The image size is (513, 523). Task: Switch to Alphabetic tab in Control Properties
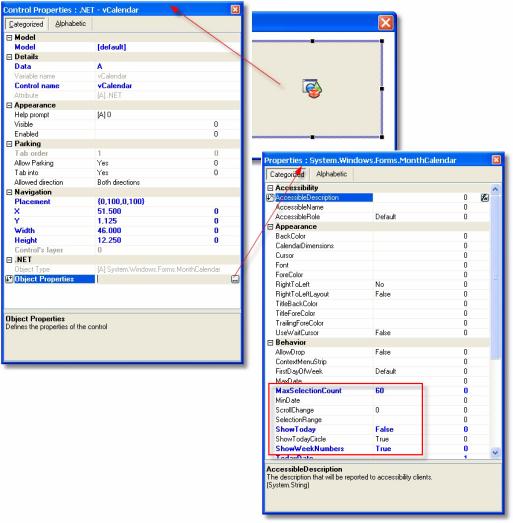tap(70, 24)
